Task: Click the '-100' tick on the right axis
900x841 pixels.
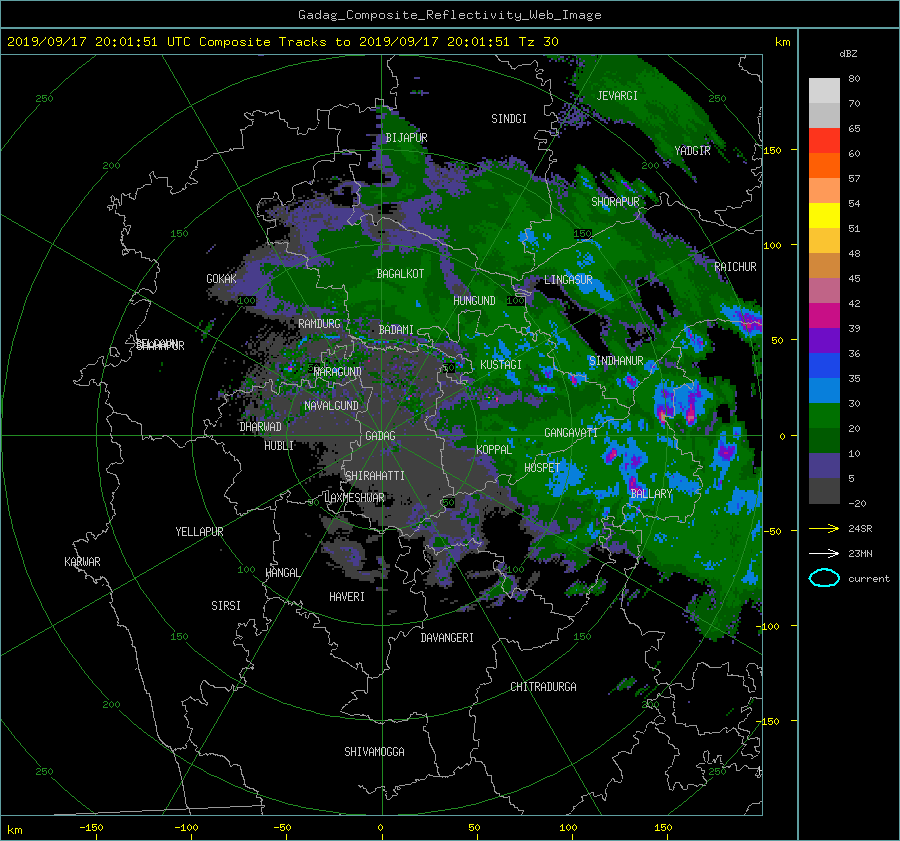Action: (x=767, y=626)
